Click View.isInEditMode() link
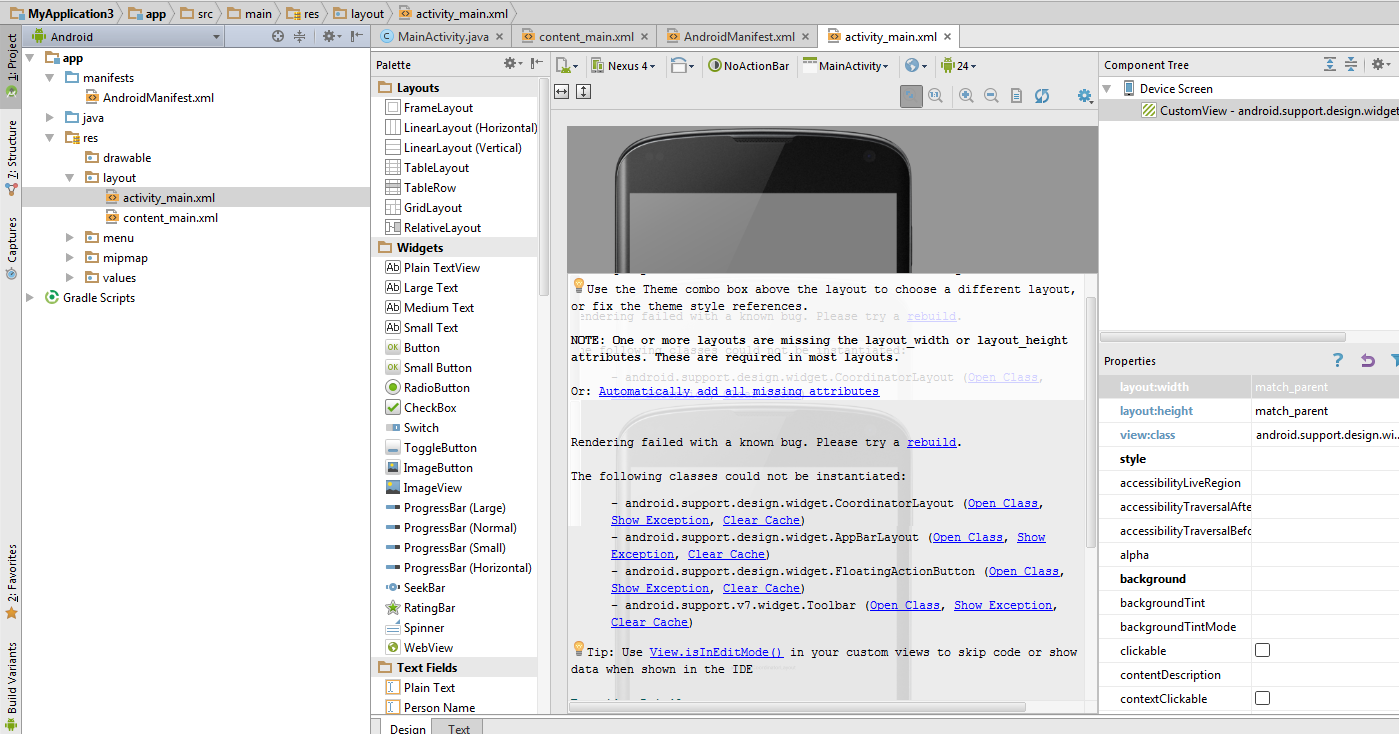The width and height of the screenshot is (1399, 734). (716, 652)
